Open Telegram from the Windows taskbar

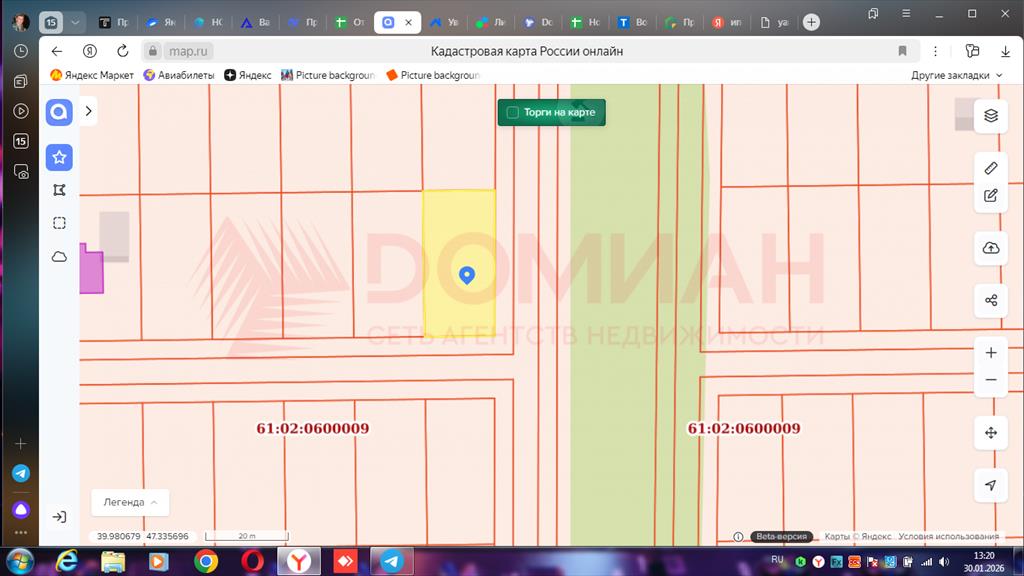392,561
